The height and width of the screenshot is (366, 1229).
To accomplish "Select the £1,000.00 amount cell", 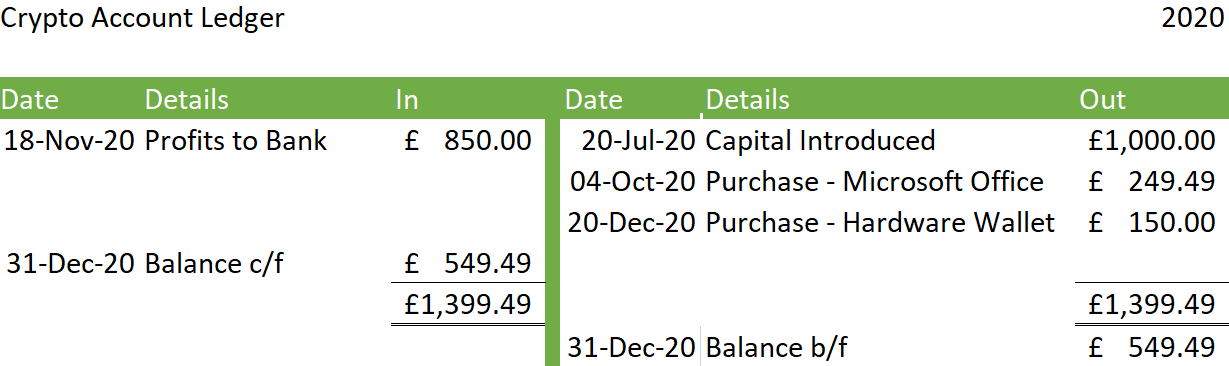I will coord(1152,141).
